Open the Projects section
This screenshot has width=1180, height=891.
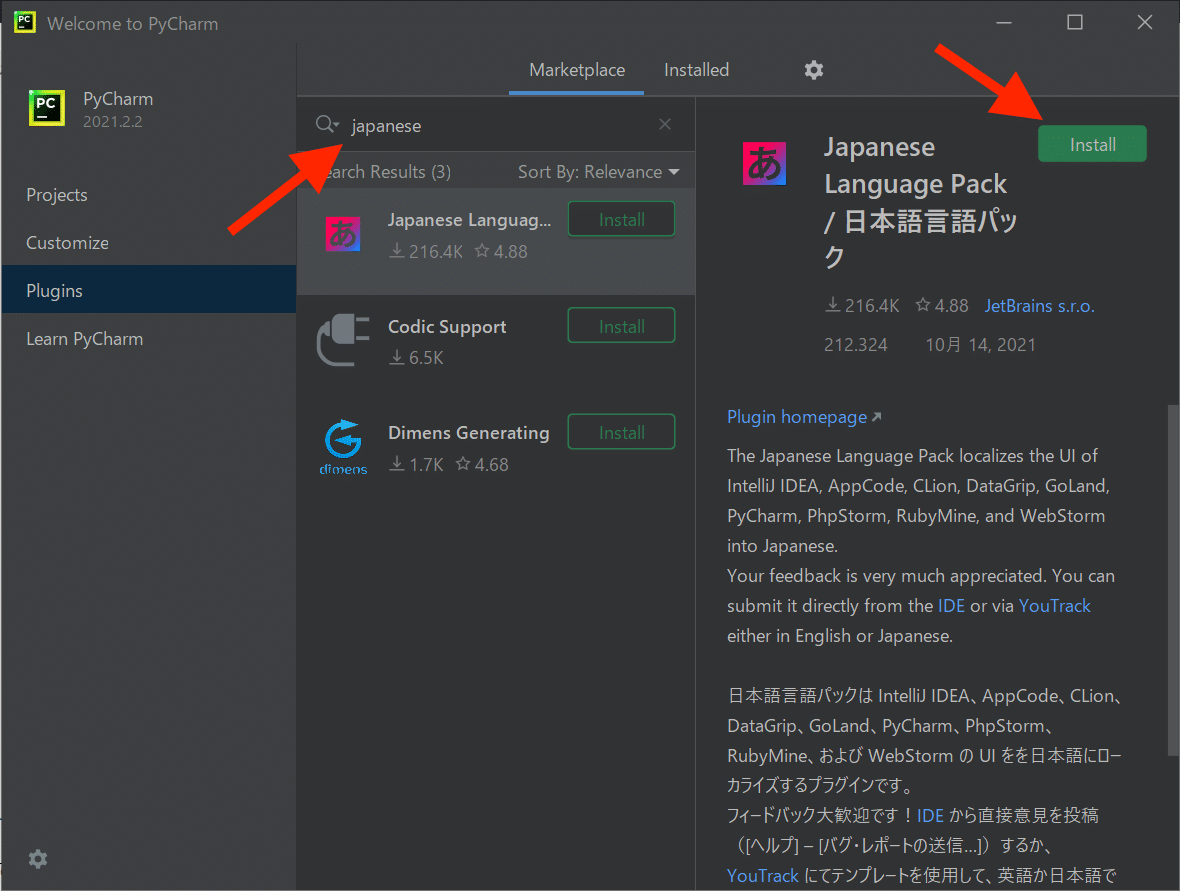point(148,195)
